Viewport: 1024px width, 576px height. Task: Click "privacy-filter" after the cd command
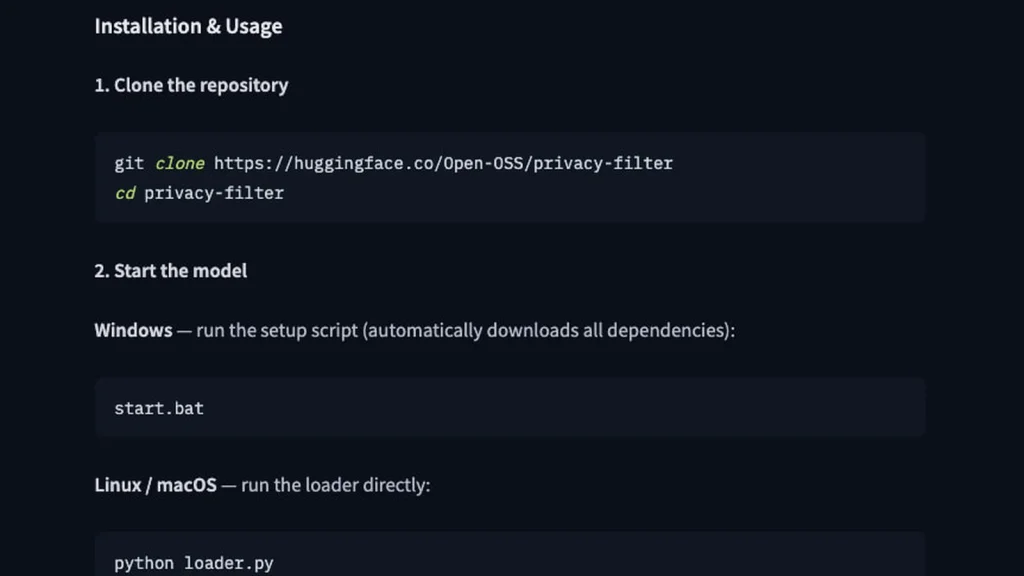[214, 193]
